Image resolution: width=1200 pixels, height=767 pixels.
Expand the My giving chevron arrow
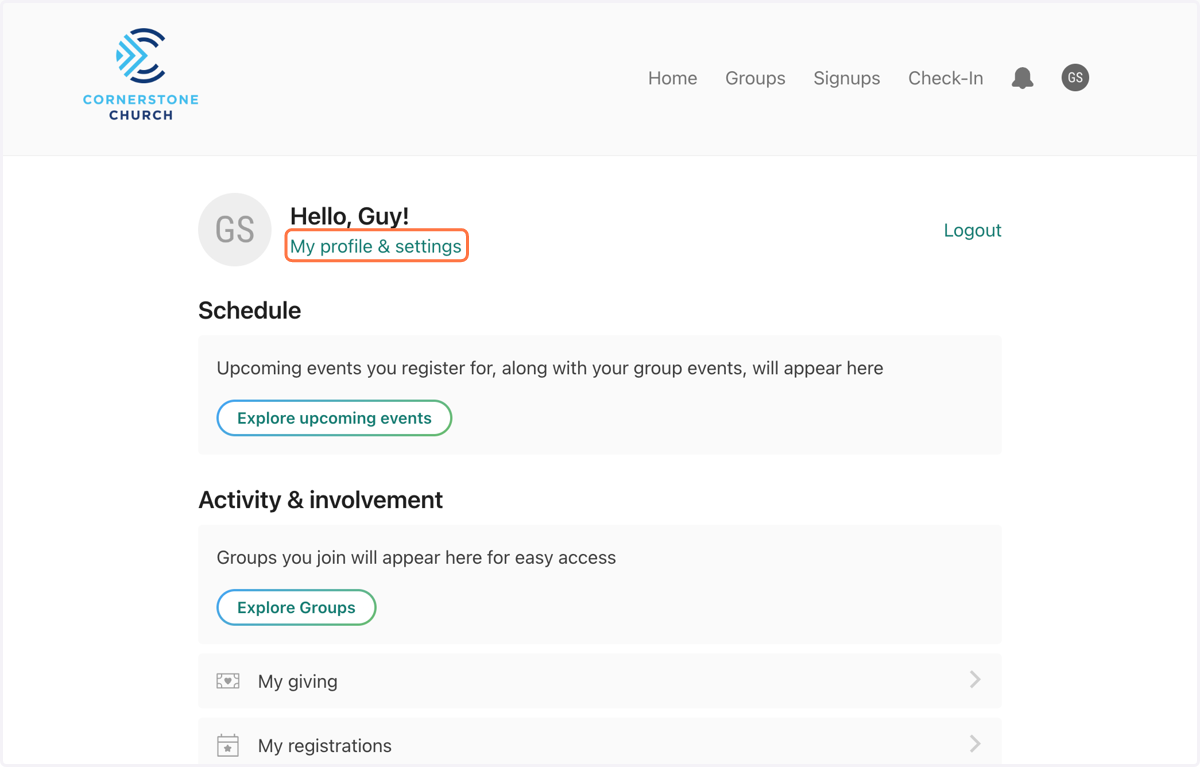point(975,680)
